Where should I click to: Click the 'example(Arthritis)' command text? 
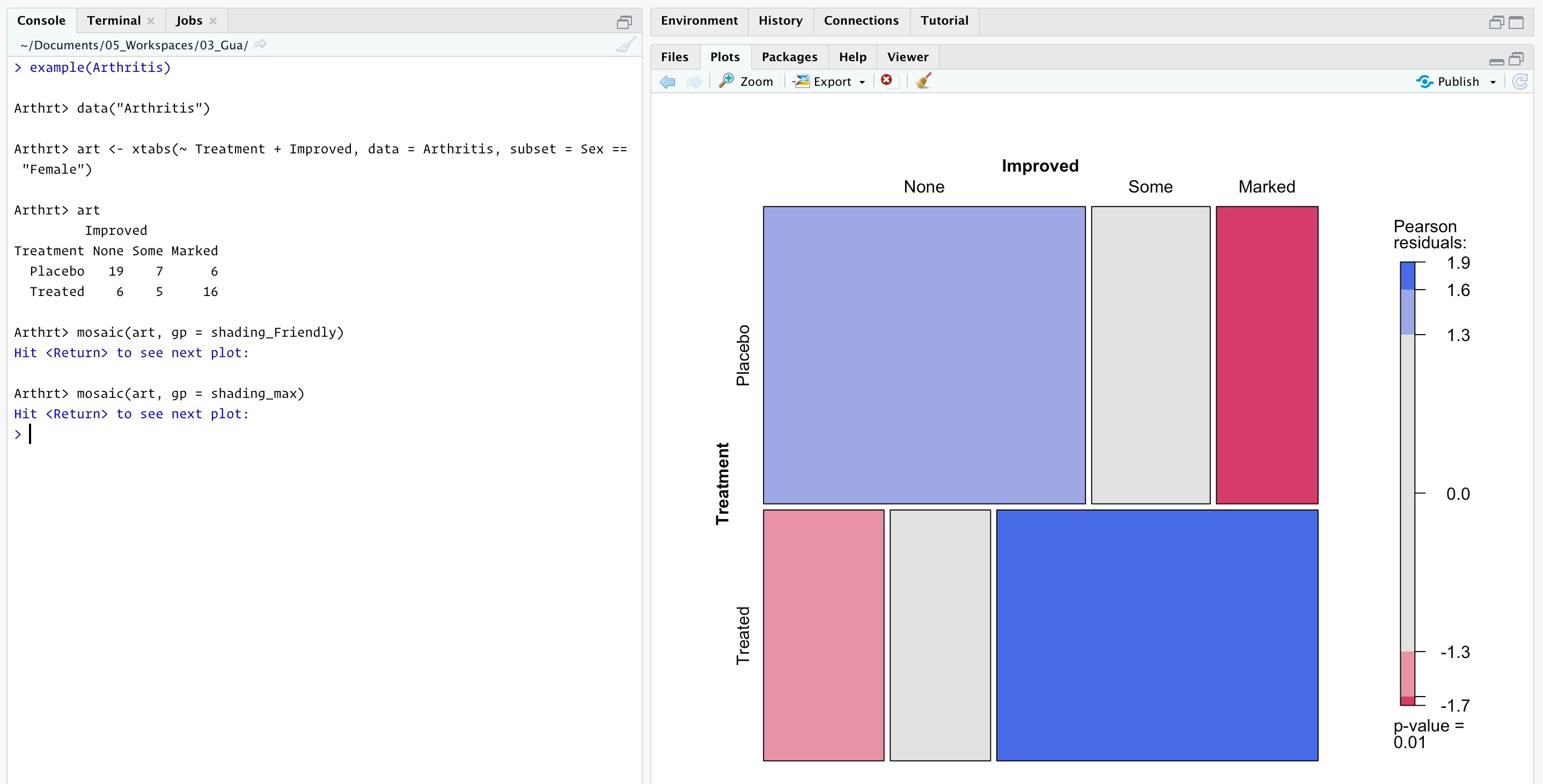(100, 68)
